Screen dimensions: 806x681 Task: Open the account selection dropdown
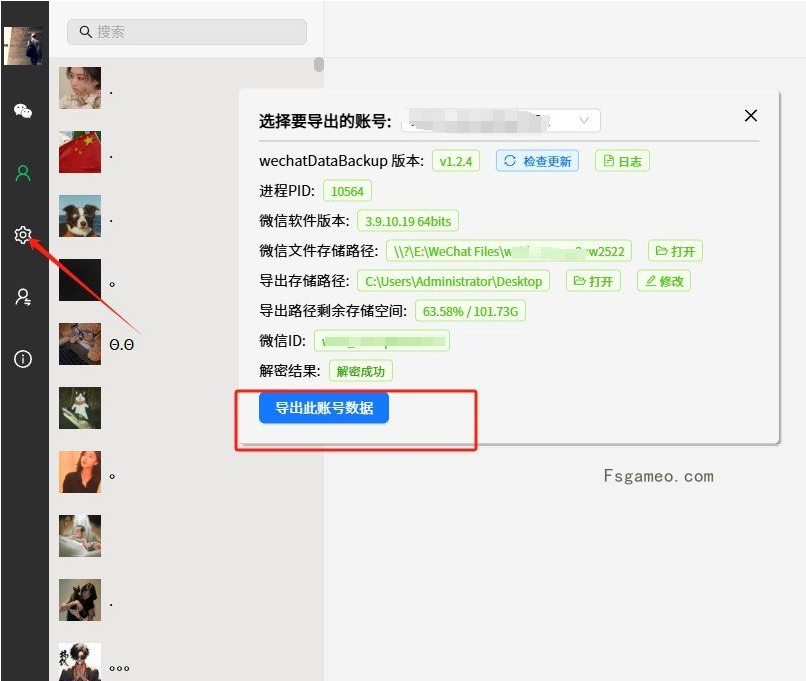coord(501,120)
